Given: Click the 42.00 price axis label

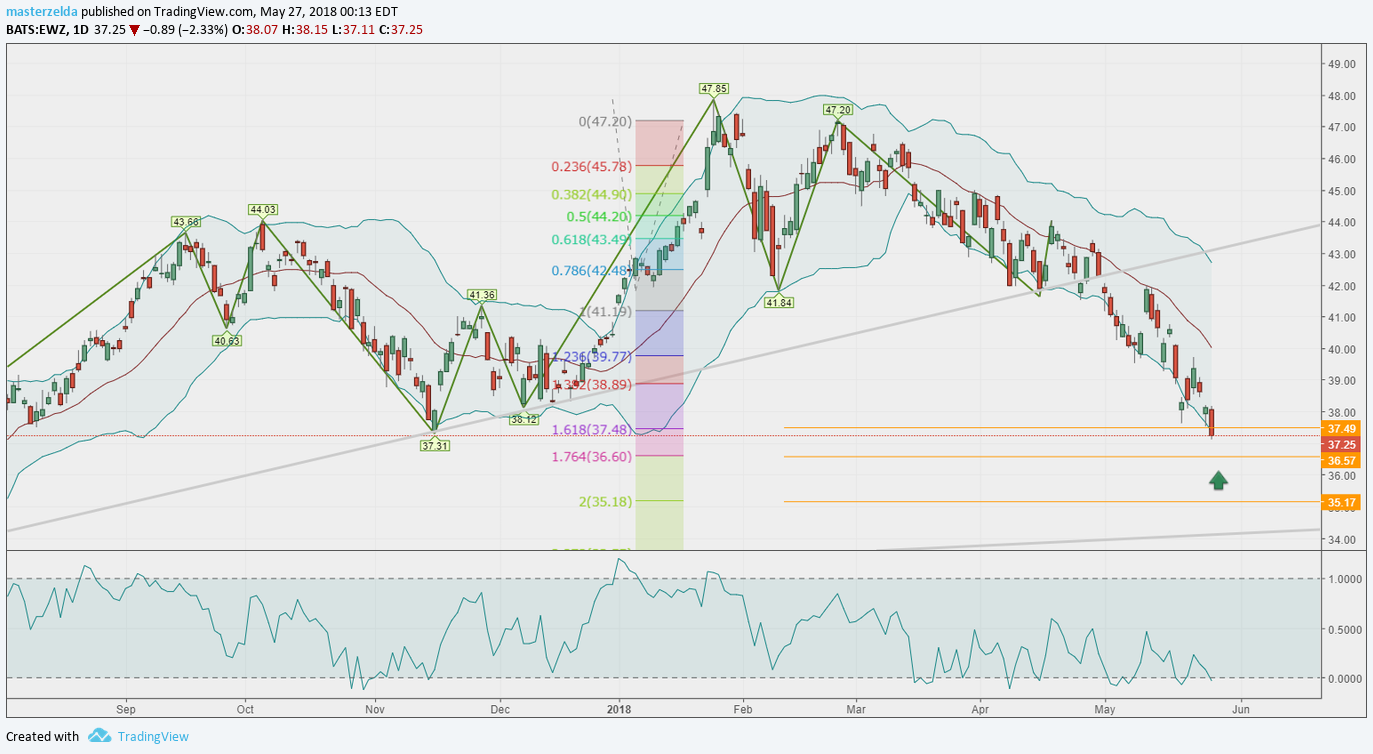Looking at the screenshot, I should pyautogui.click(x=1340, y=286).
